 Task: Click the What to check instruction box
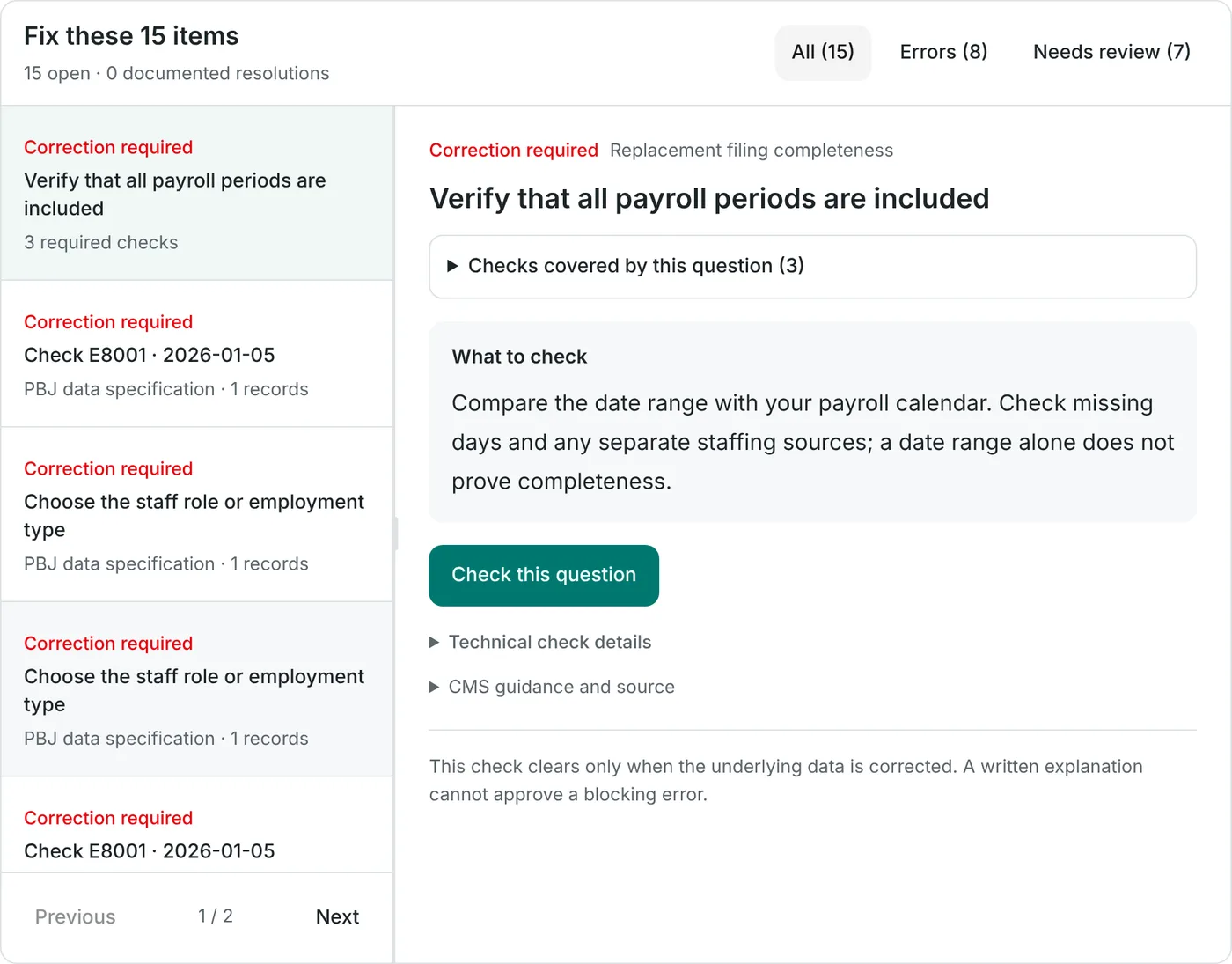tap(812, 422)
